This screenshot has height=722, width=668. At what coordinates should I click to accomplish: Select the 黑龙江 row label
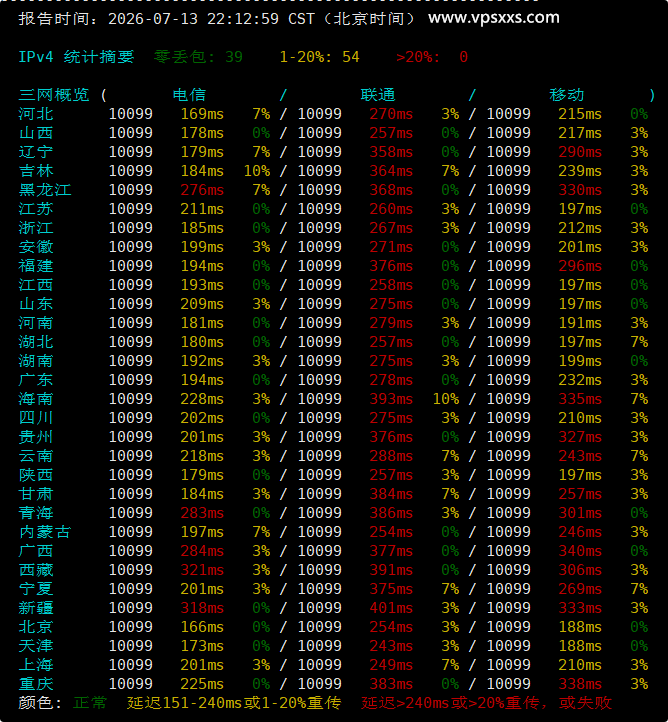[x=45, y=190]
